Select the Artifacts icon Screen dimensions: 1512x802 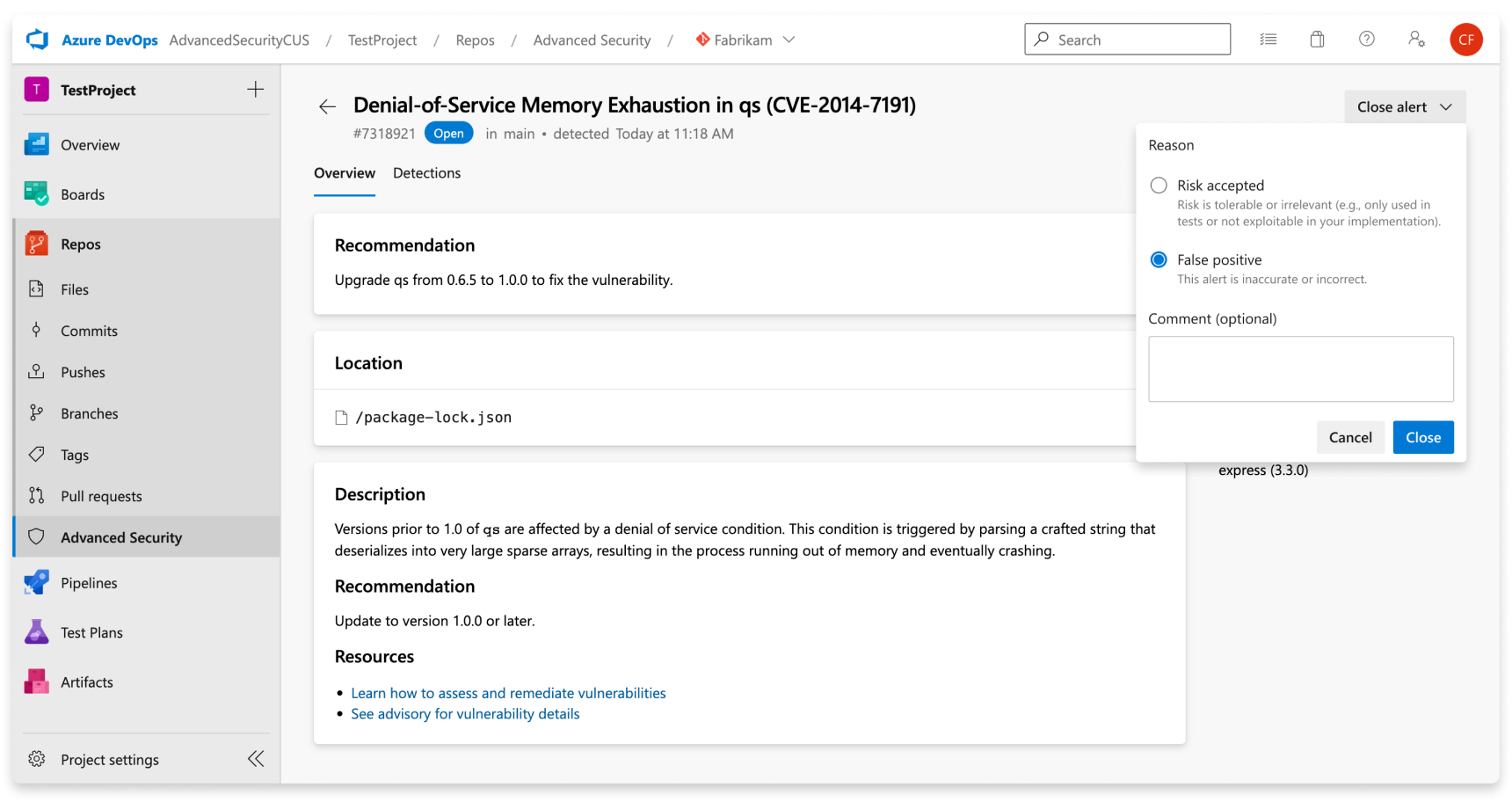point(35,682)
